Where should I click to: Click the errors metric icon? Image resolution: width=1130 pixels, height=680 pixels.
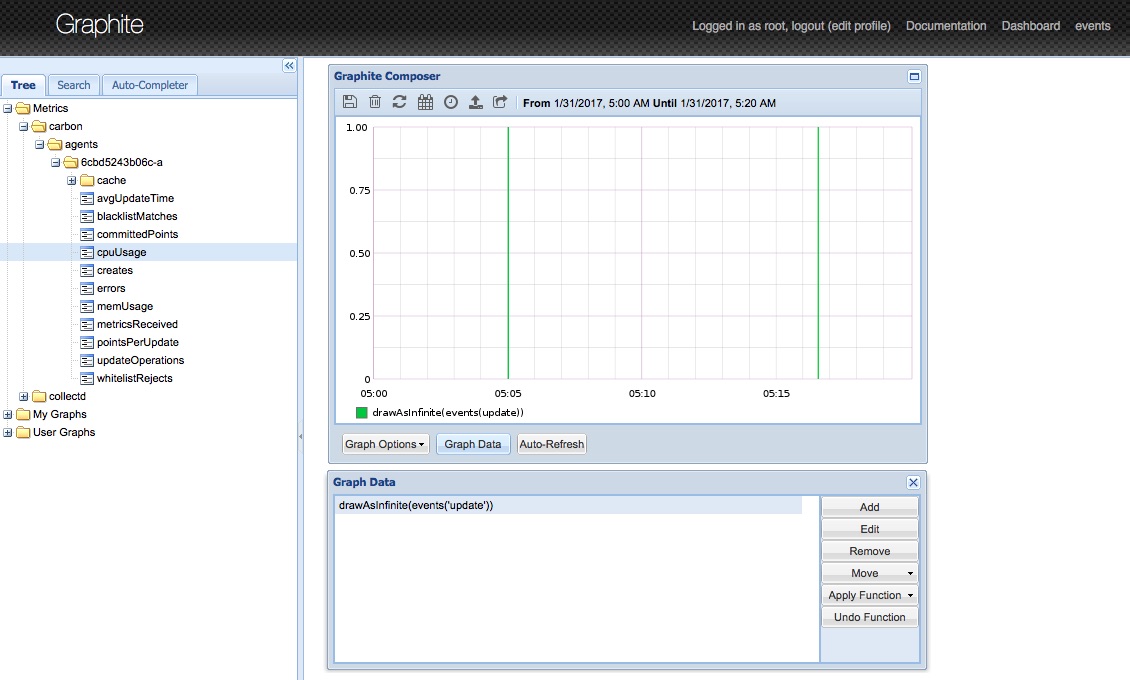click(87, 288)
